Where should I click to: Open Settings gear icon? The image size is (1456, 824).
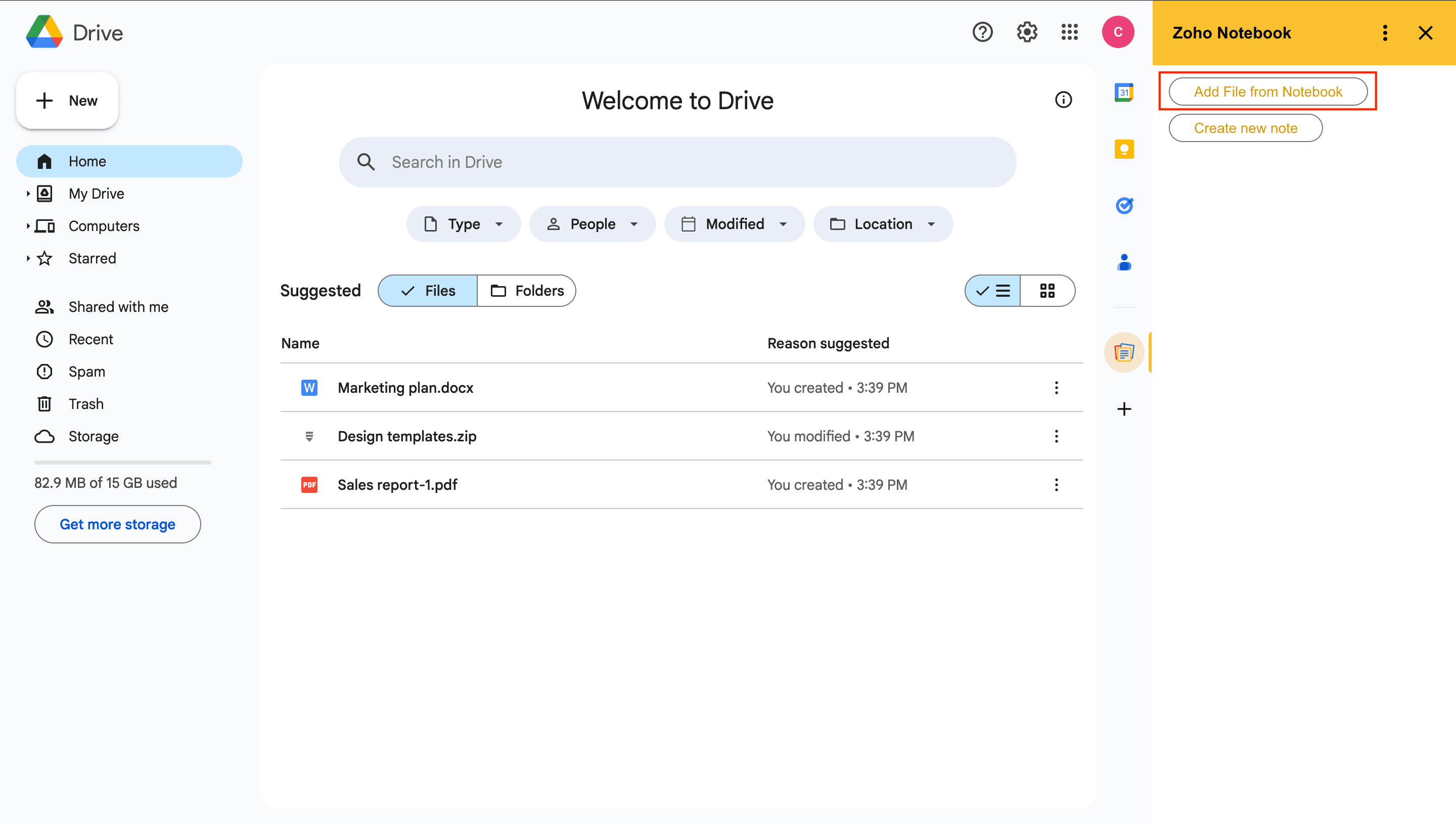[1026, 32]
